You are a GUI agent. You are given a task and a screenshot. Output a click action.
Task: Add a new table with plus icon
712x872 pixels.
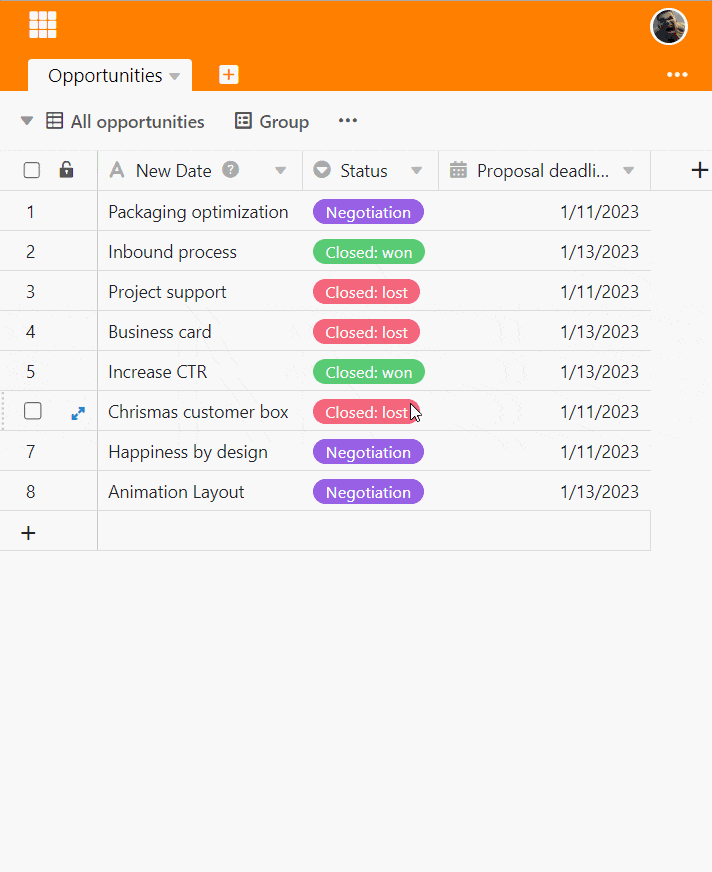click(229, 75)
